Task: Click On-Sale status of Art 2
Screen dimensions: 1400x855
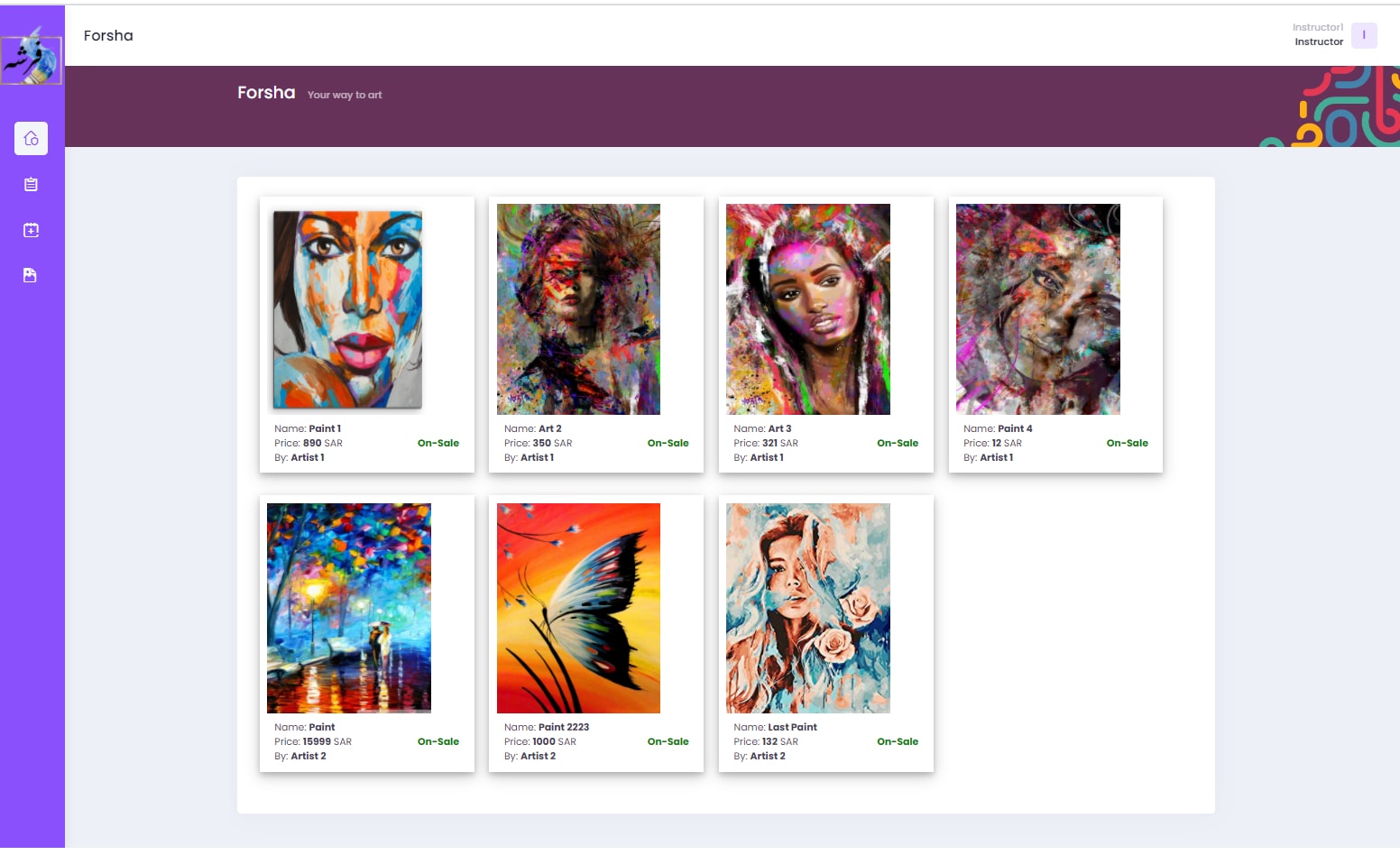Action: (x=668, y=443)
